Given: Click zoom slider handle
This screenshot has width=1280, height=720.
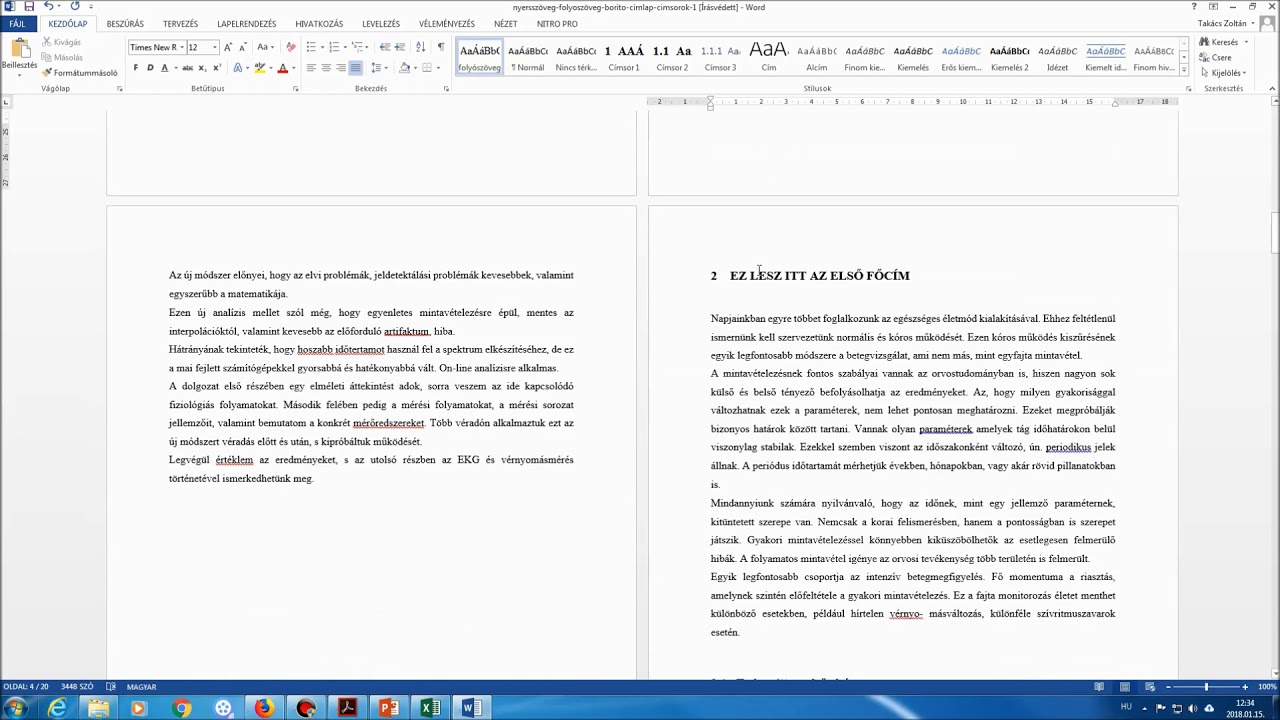Looking at the screenshot, I should (x=1206, y=687).
